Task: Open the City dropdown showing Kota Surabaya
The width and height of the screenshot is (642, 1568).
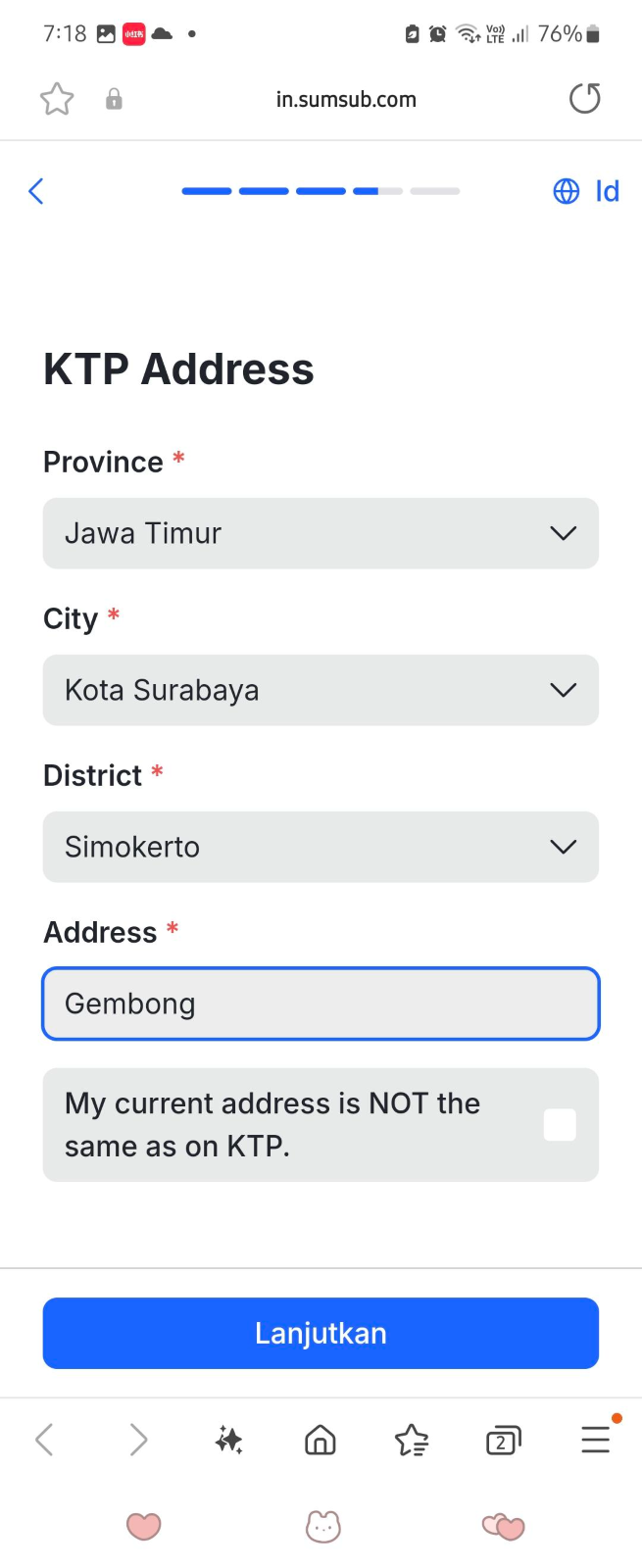Action: [321, 690]
